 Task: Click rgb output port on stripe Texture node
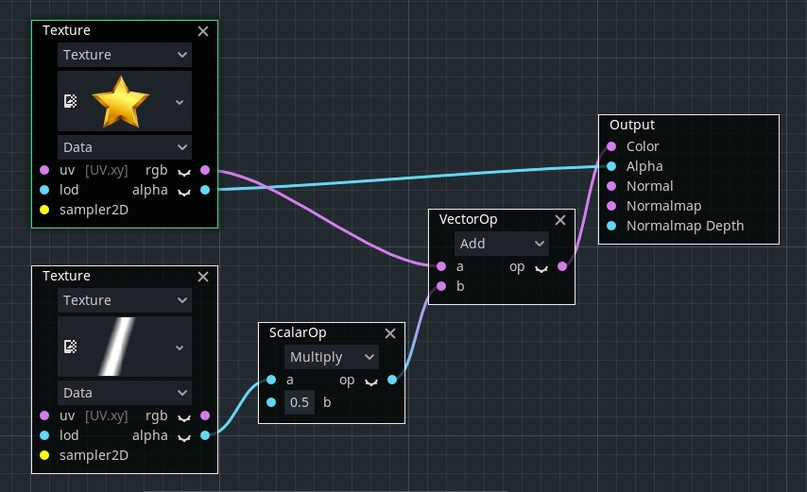click(205, 415)
